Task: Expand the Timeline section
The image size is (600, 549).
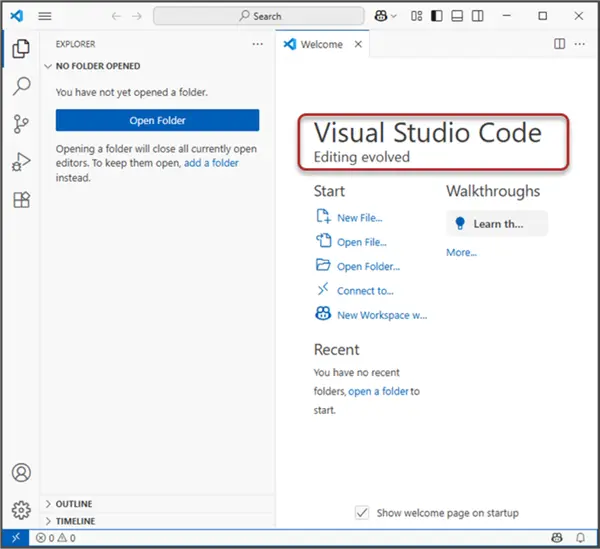Action: coord(75,521)
